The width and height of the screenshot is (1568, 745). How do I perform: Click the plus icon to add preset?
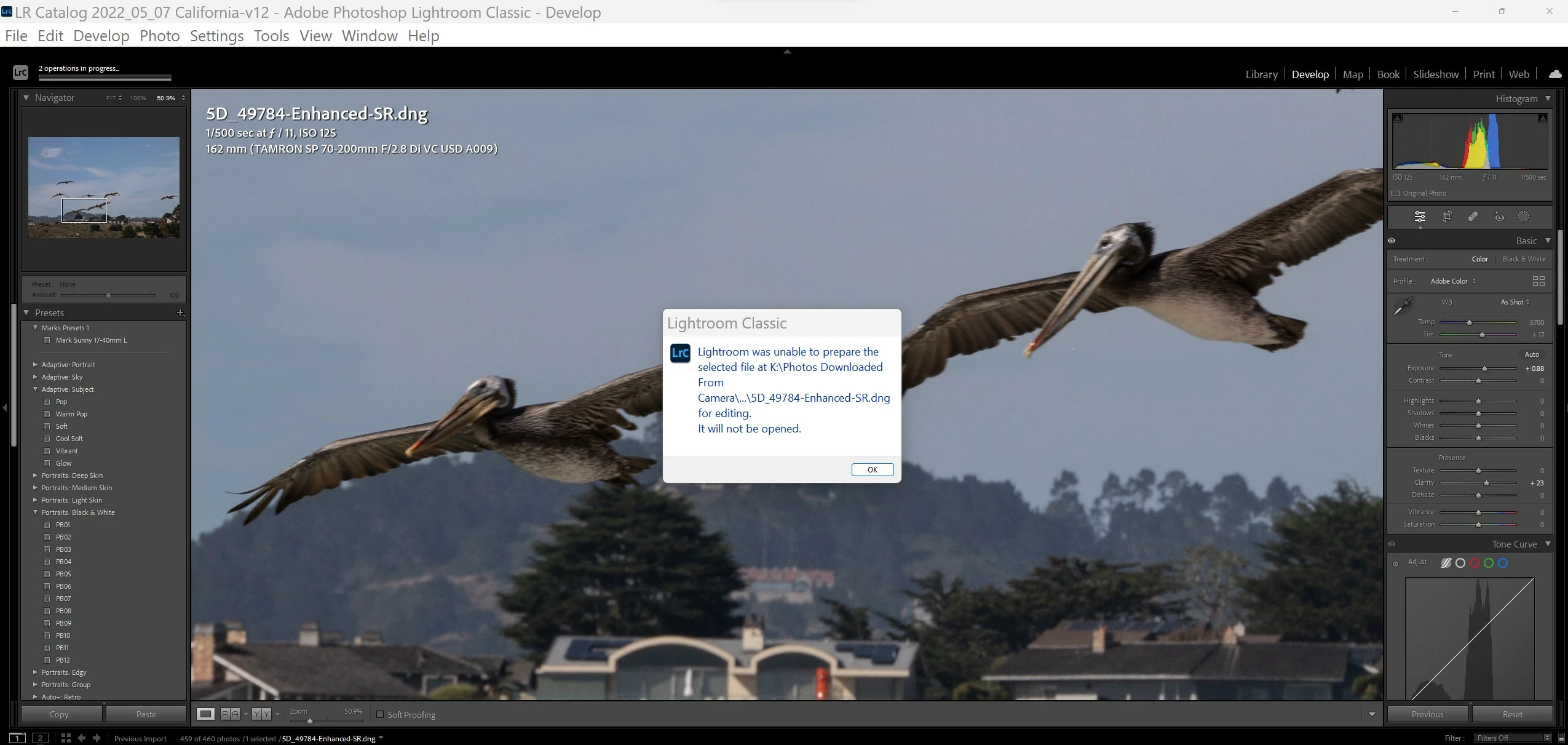click(180, 313)
